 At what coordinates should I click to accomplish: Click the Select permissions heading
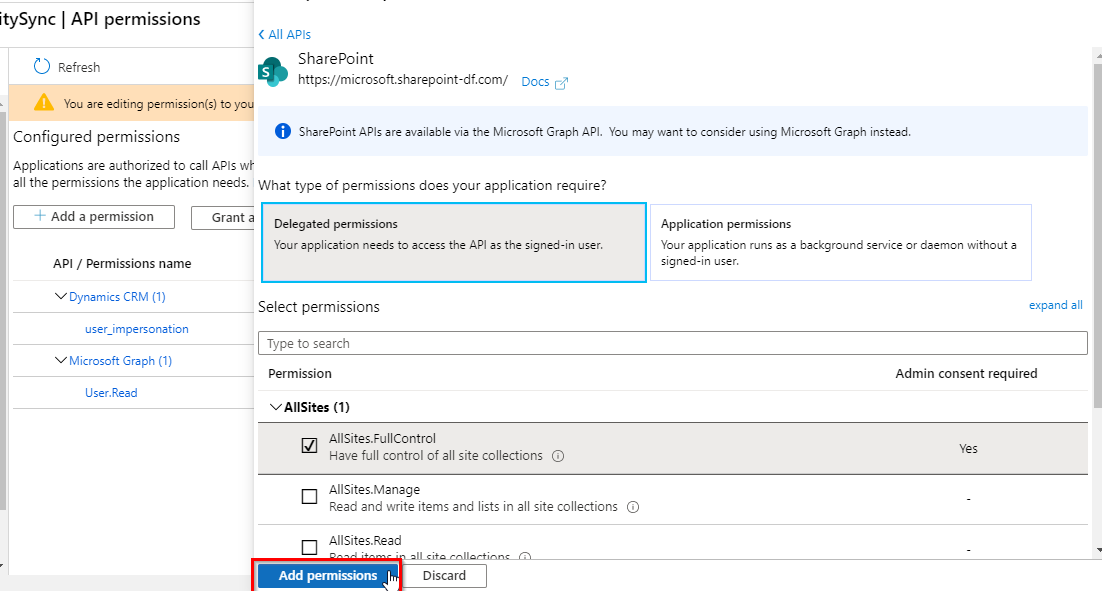[319, 307]
